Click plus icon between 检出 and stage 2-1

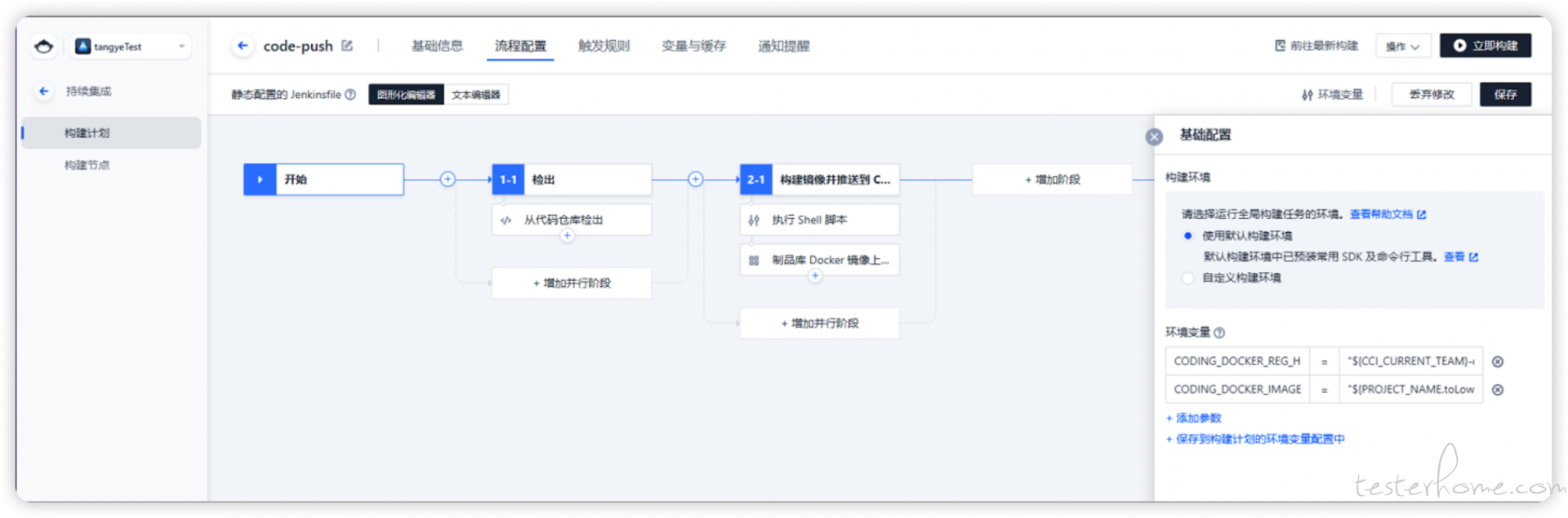pyautogui.click(x=696, y=179)
